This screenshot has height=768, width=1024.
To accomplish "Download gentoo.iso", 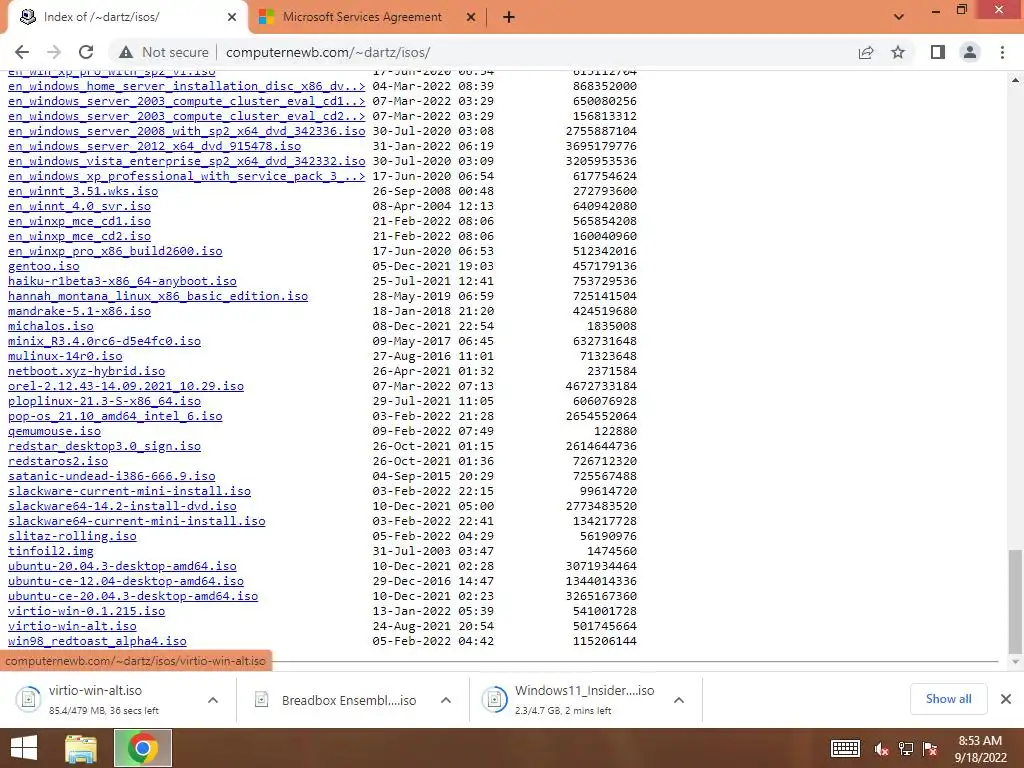I will [x=44, y=266].
